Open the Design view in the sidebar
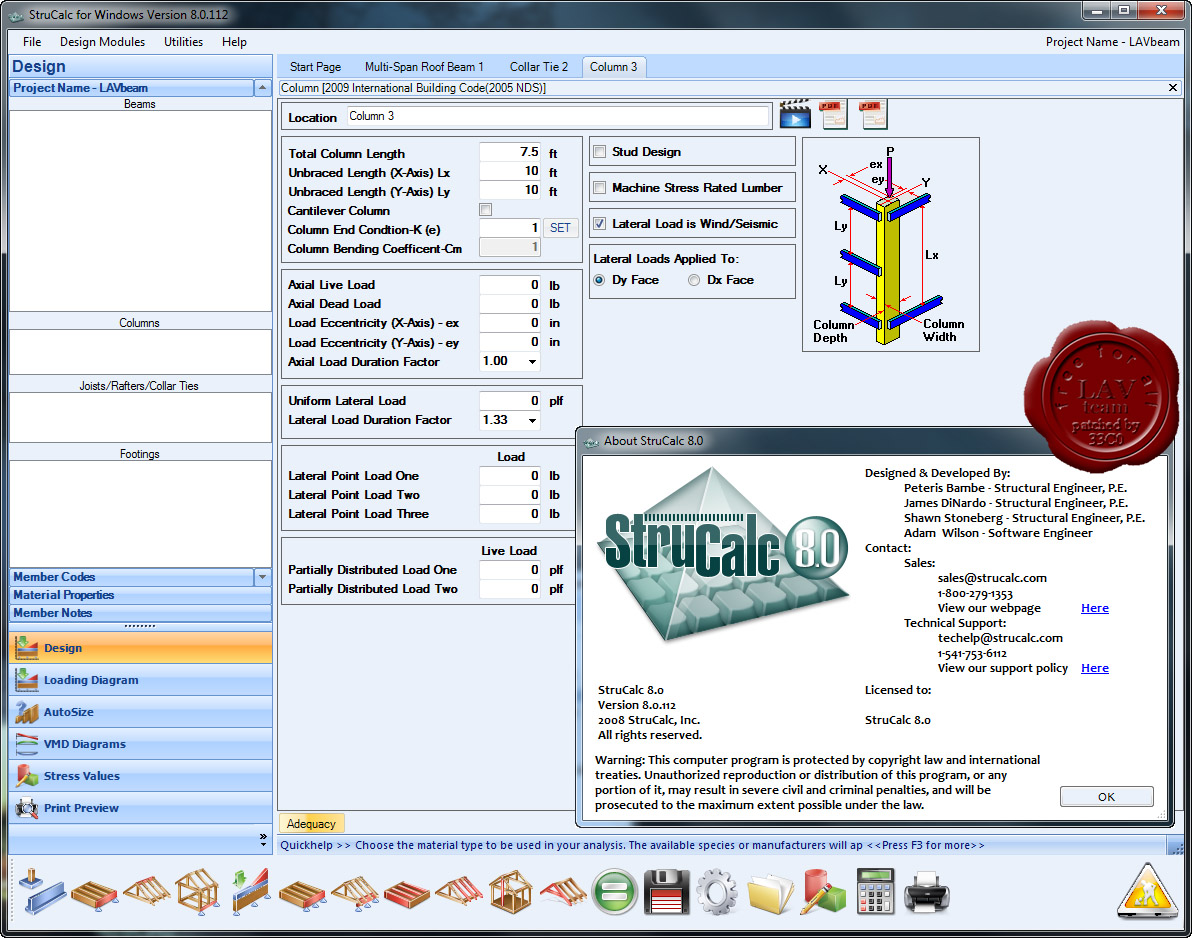 tap(141, 648)
